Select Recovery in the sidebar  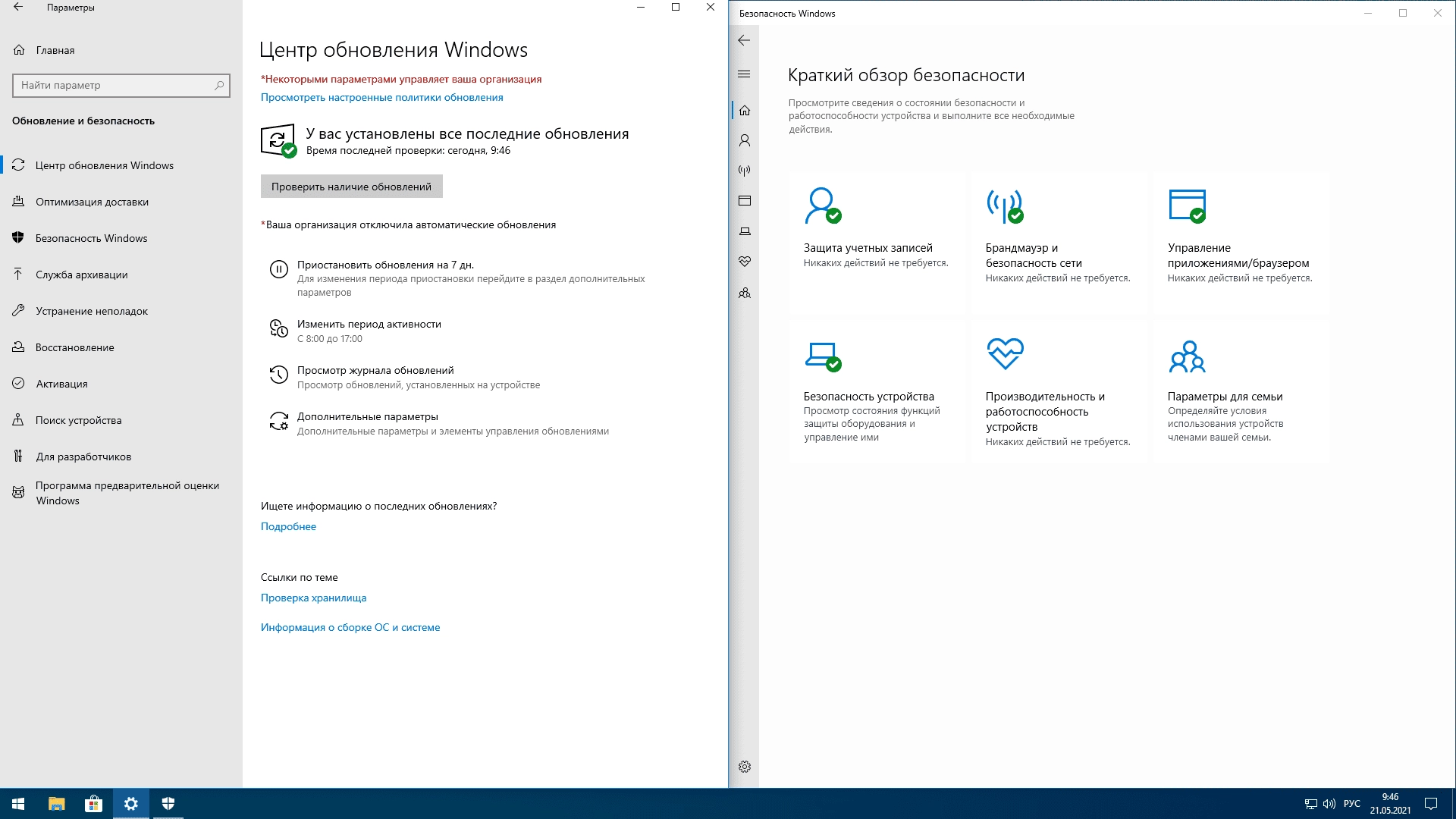tap(121, 347)
